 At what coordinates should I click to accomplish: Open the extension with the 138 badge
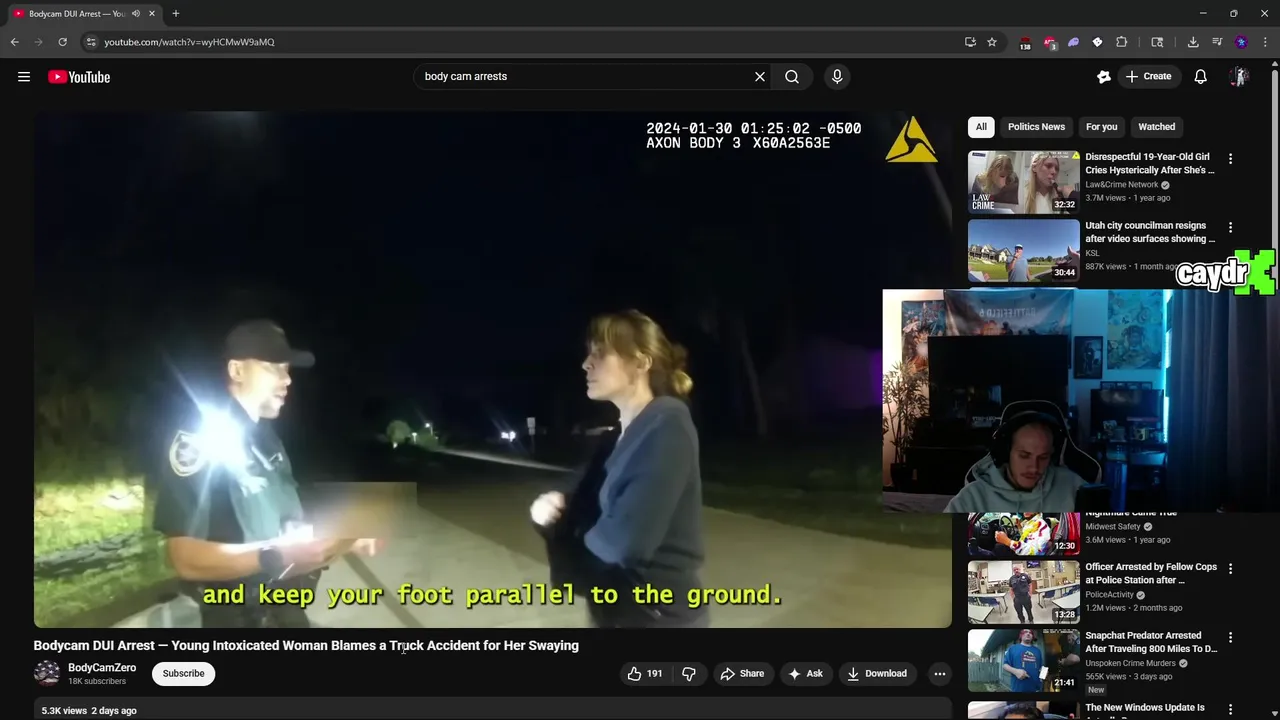(1025, 43)
